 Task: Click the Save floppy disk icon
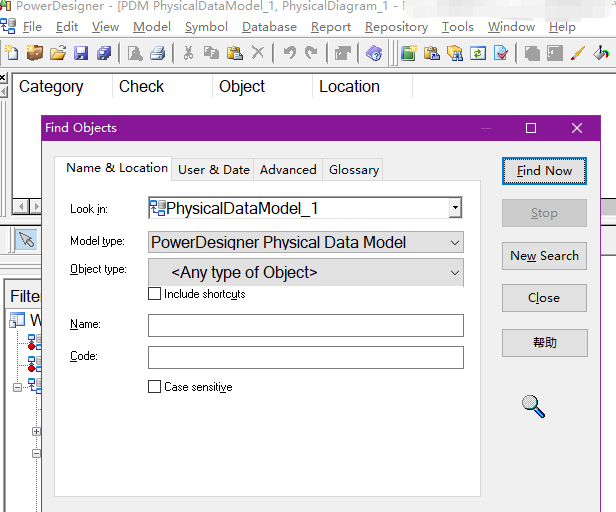[81, 53]
